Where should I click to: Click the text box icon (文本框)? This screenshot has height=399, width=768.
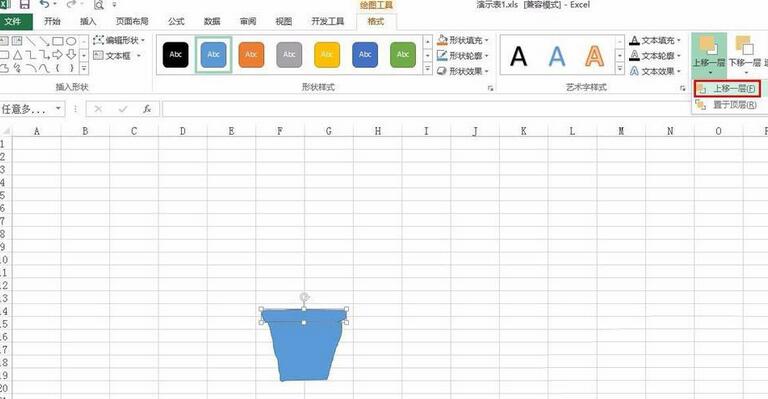coord(117,56)
